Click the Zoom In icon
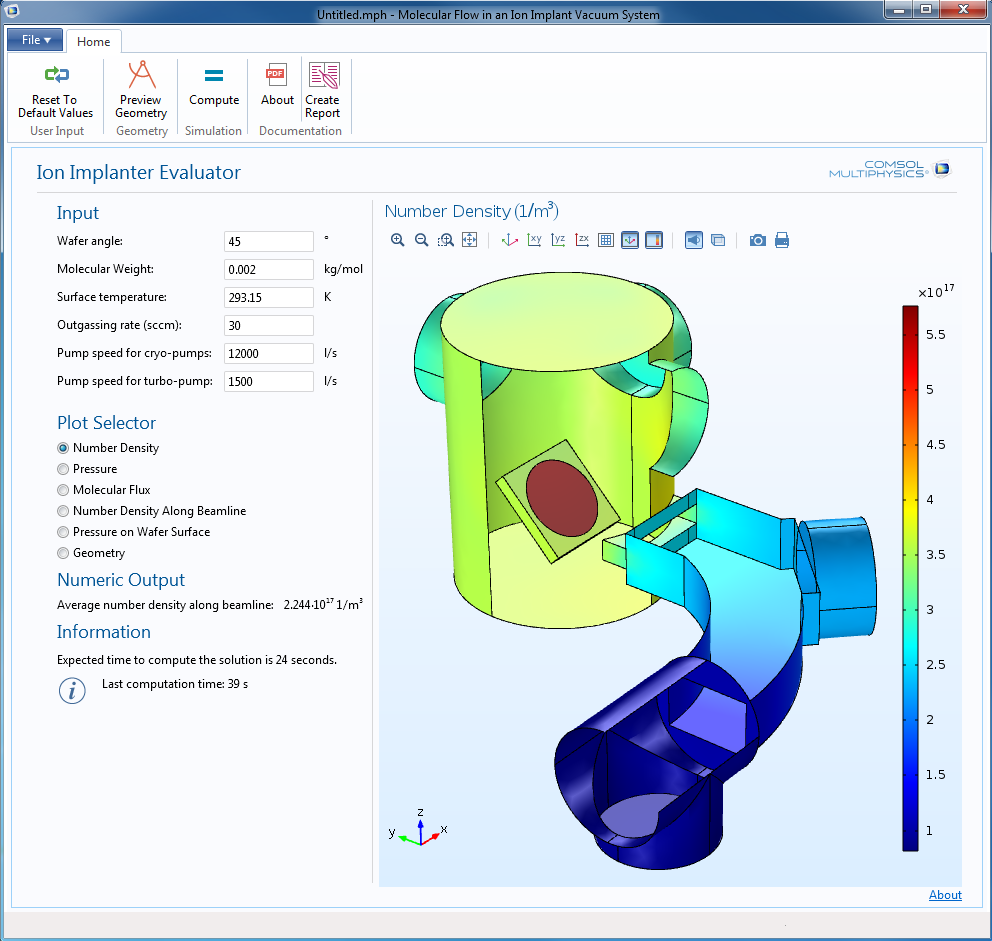This screenshot has width=992, height=941. [x=398, y=240]
